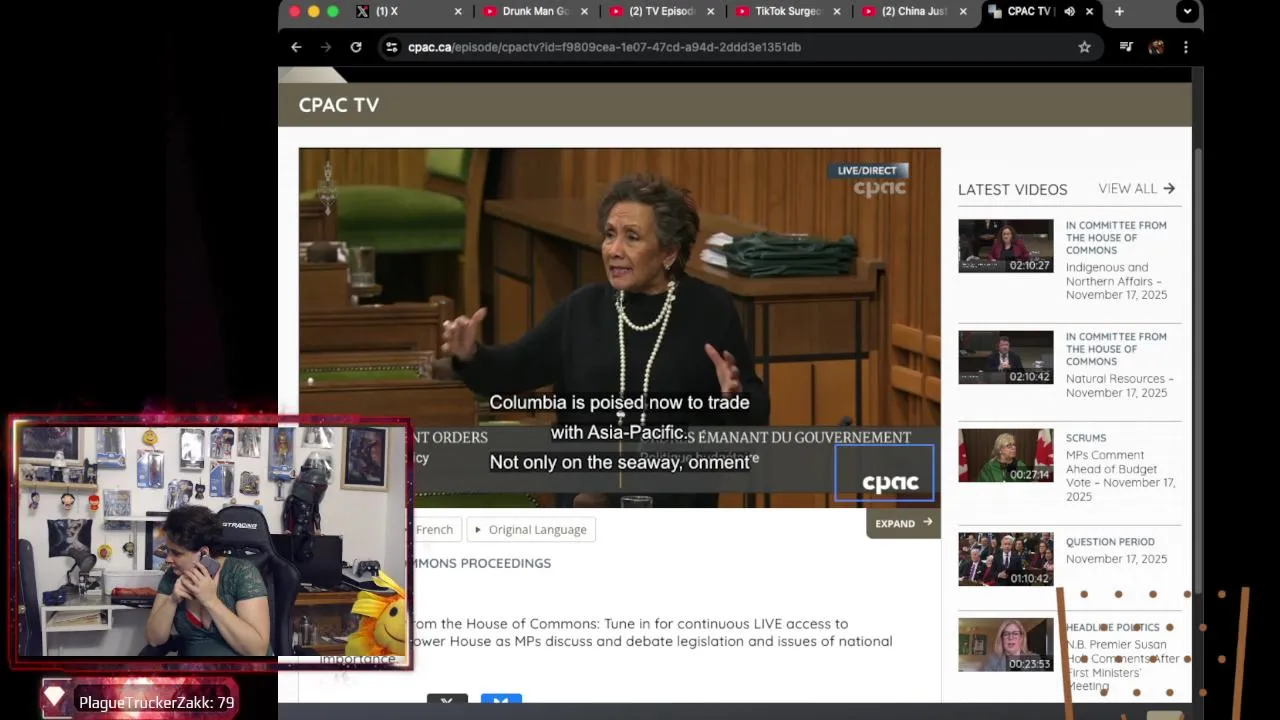
Task: Expand the video player with EXPAND button
Action: pos(903,523)
